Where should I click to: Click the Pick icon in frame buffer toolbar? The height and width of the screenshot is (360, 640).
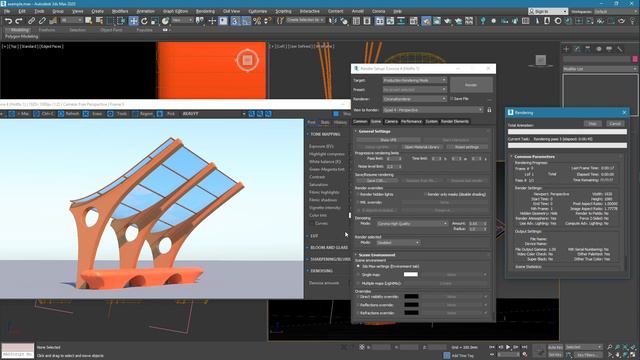tap(160, 114)
